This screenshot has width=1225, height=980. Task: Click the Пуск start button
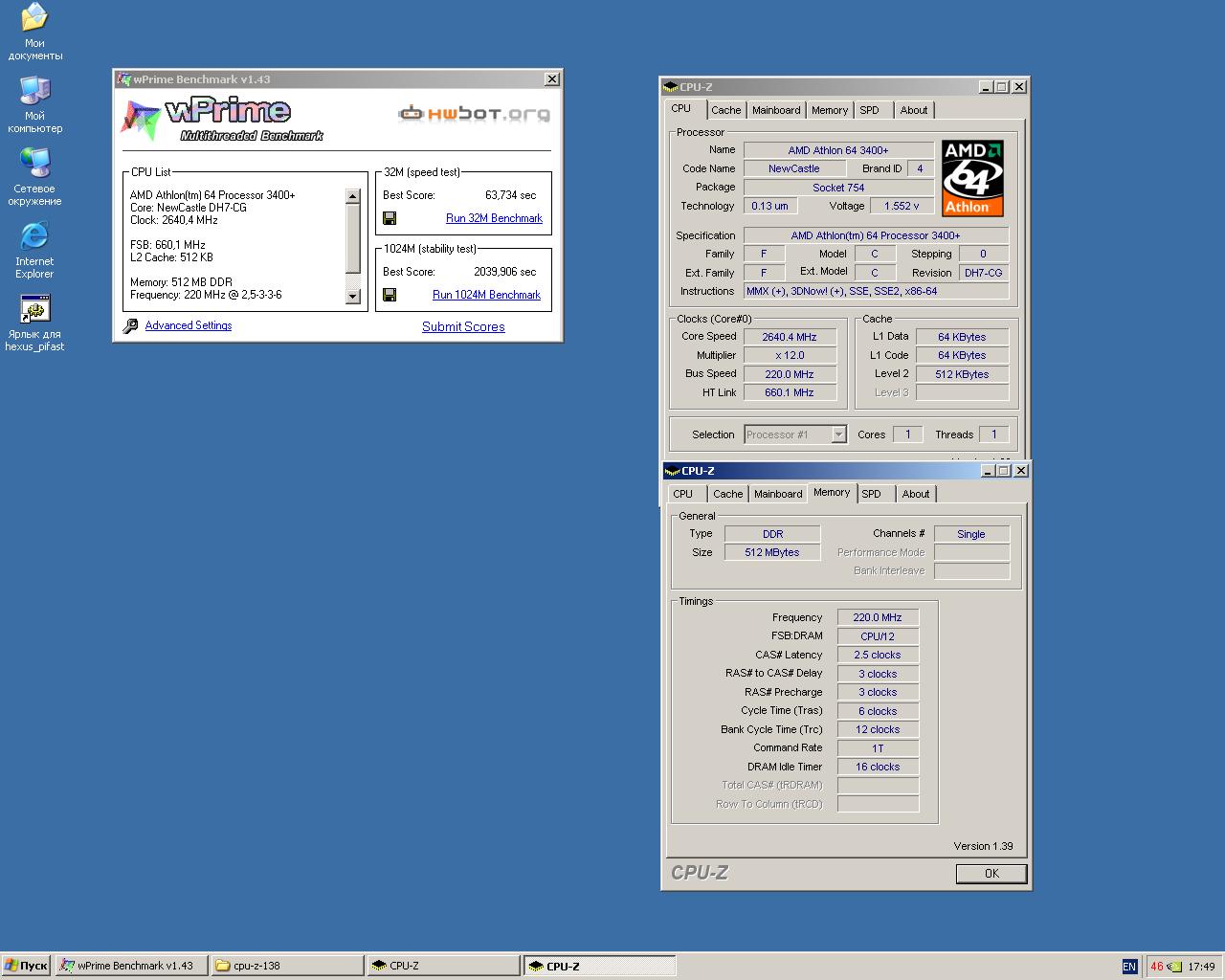click(26, 966)
